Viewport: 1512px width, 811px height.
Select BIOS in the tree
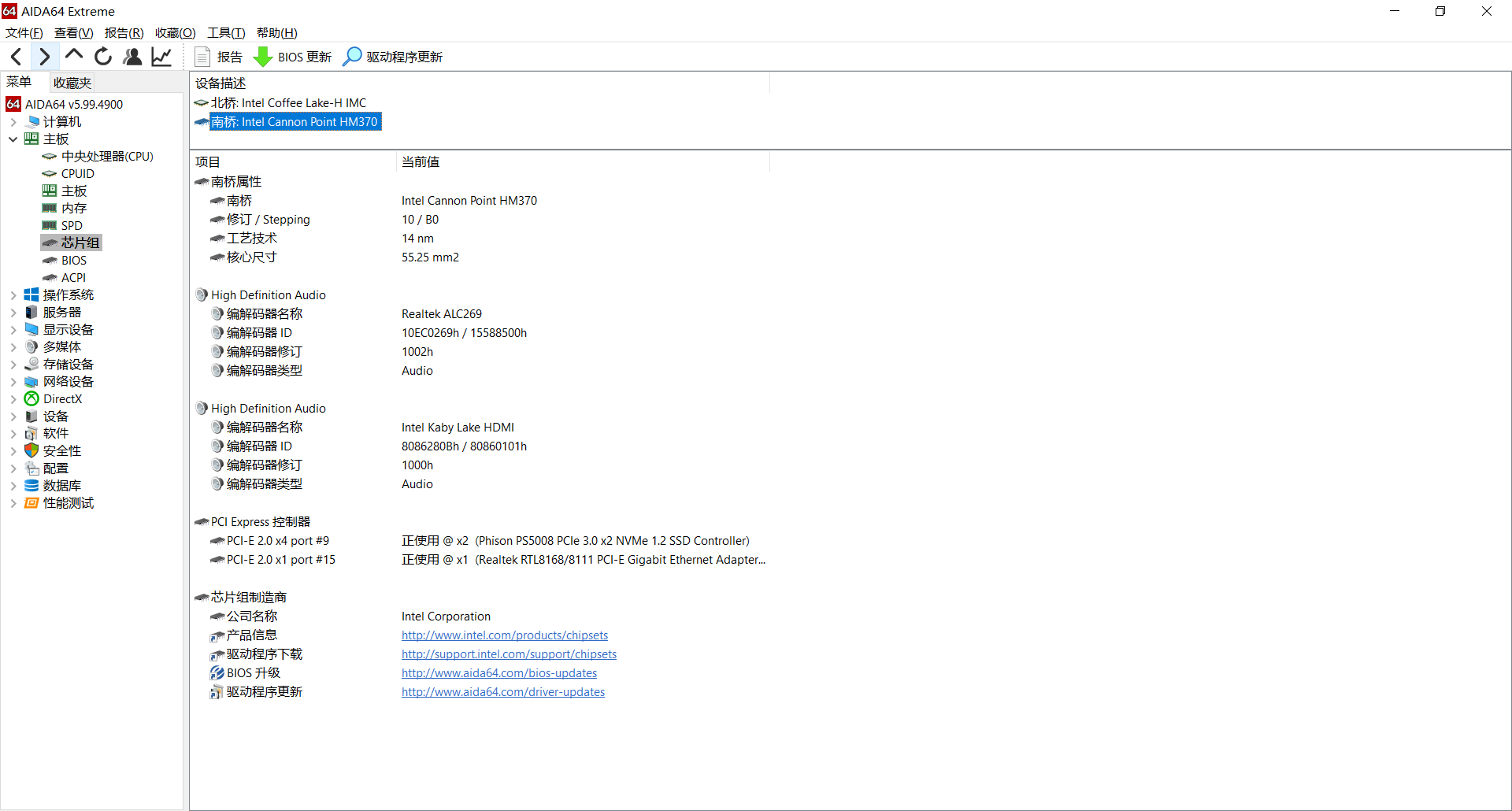tap(74, 261)
